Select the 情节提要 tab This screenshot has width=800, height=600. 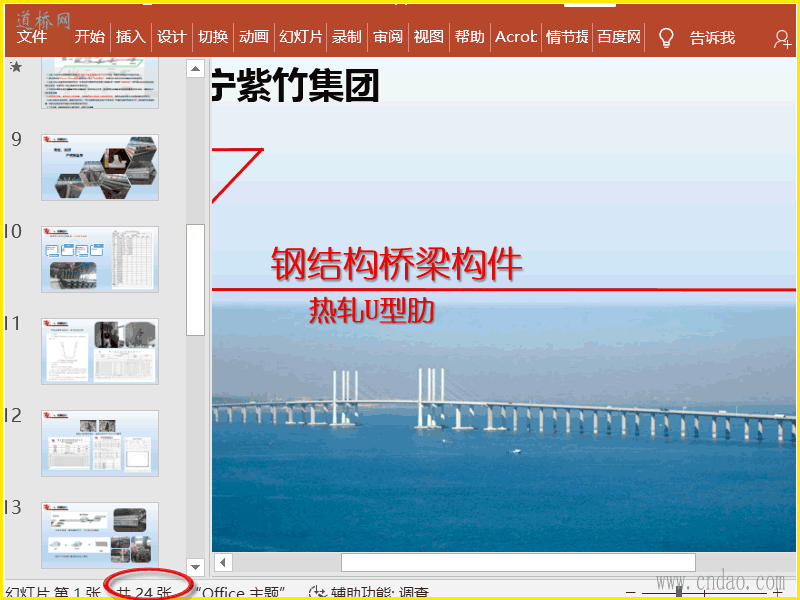click(x=567, y=37)
